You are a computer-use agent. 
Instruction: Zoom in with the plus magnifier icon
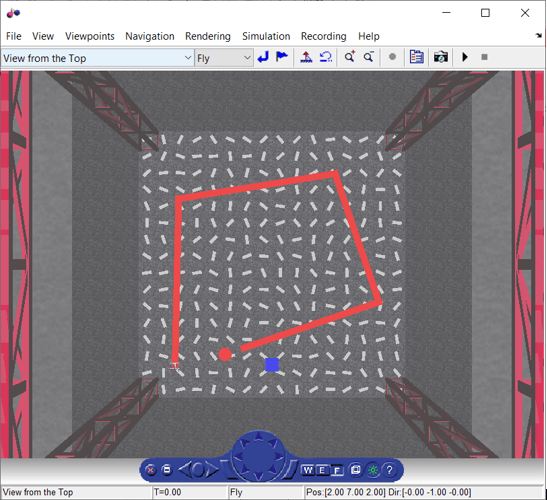350,57
